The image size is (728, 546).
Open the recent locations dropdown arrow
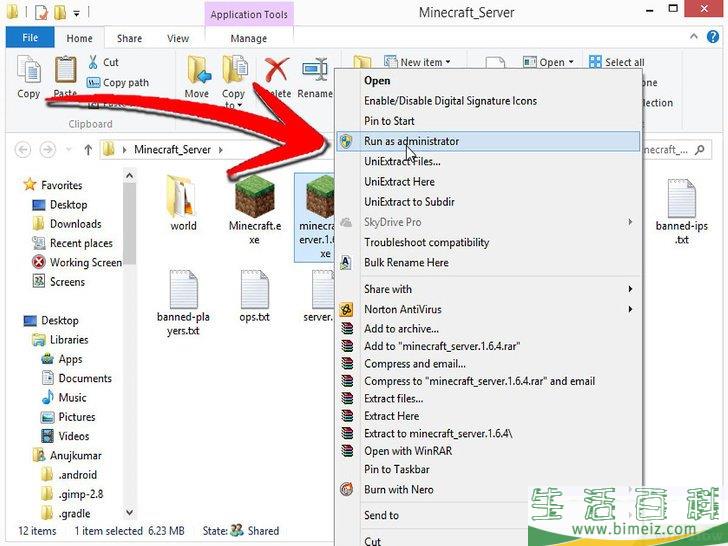[x=69, y=150]
